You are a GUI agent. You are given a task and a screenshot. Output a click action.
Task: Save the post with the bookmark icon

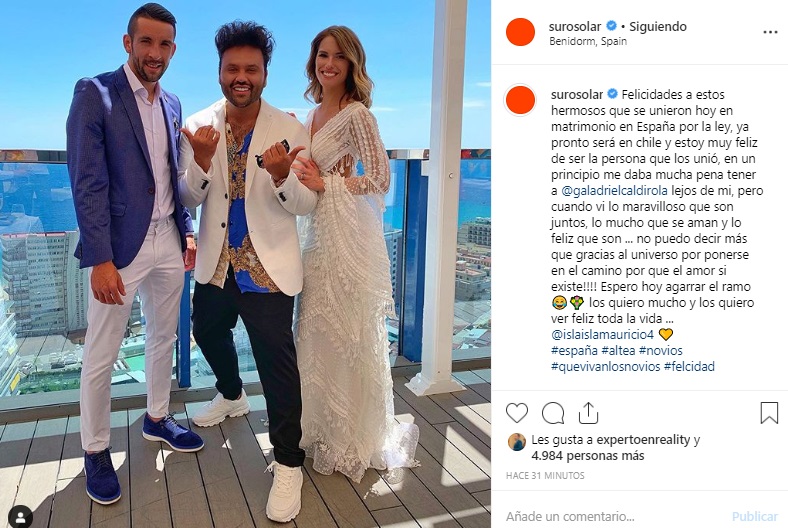click(769, 412)
